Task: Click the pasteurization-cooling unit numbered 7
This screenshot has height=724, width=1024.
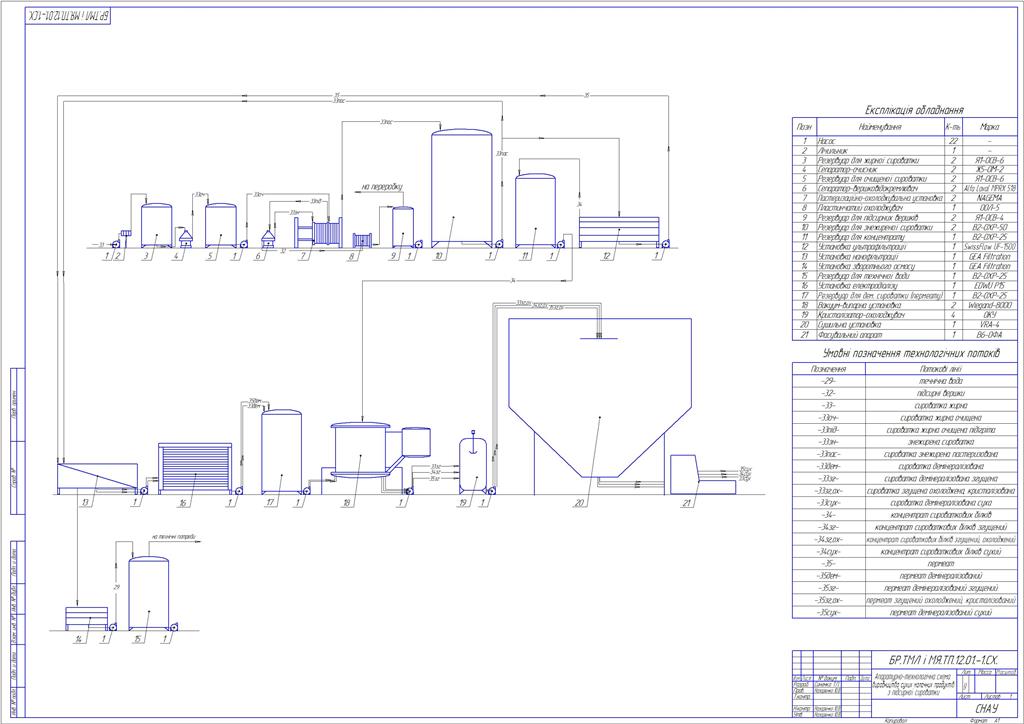Action: (319, 233)
